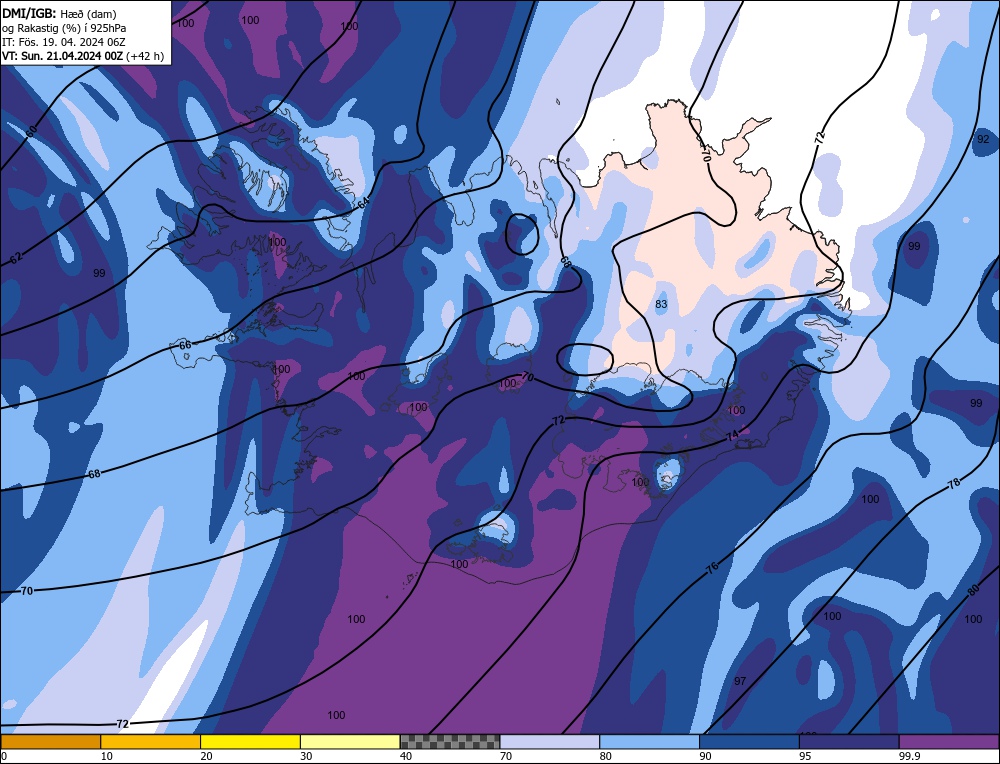Click the contour label 60
This screenshot has height=764, width=1000.
coord(32,130)
